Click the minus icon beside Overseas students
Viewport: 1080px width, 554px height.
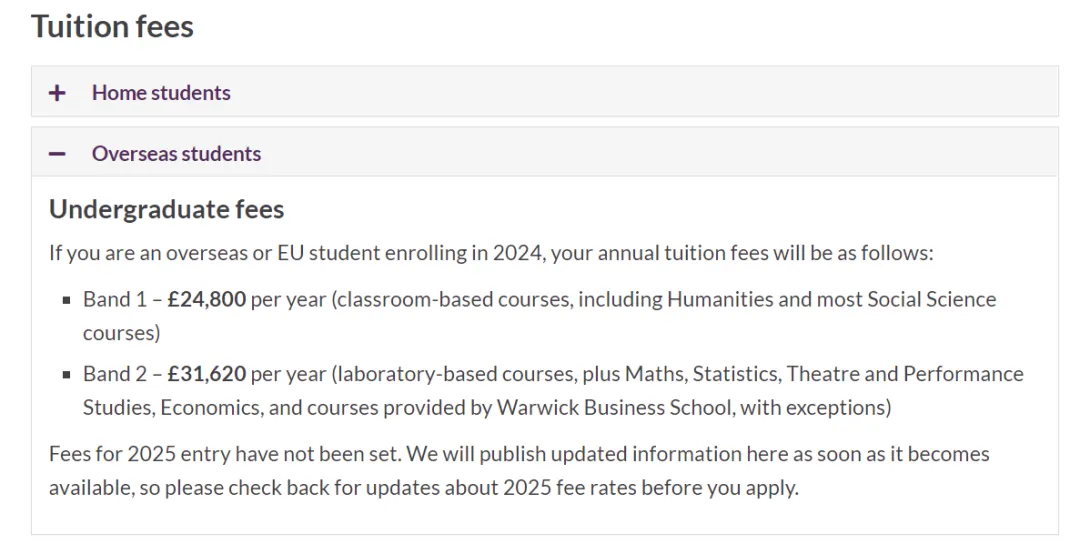[x=58, y=154]
